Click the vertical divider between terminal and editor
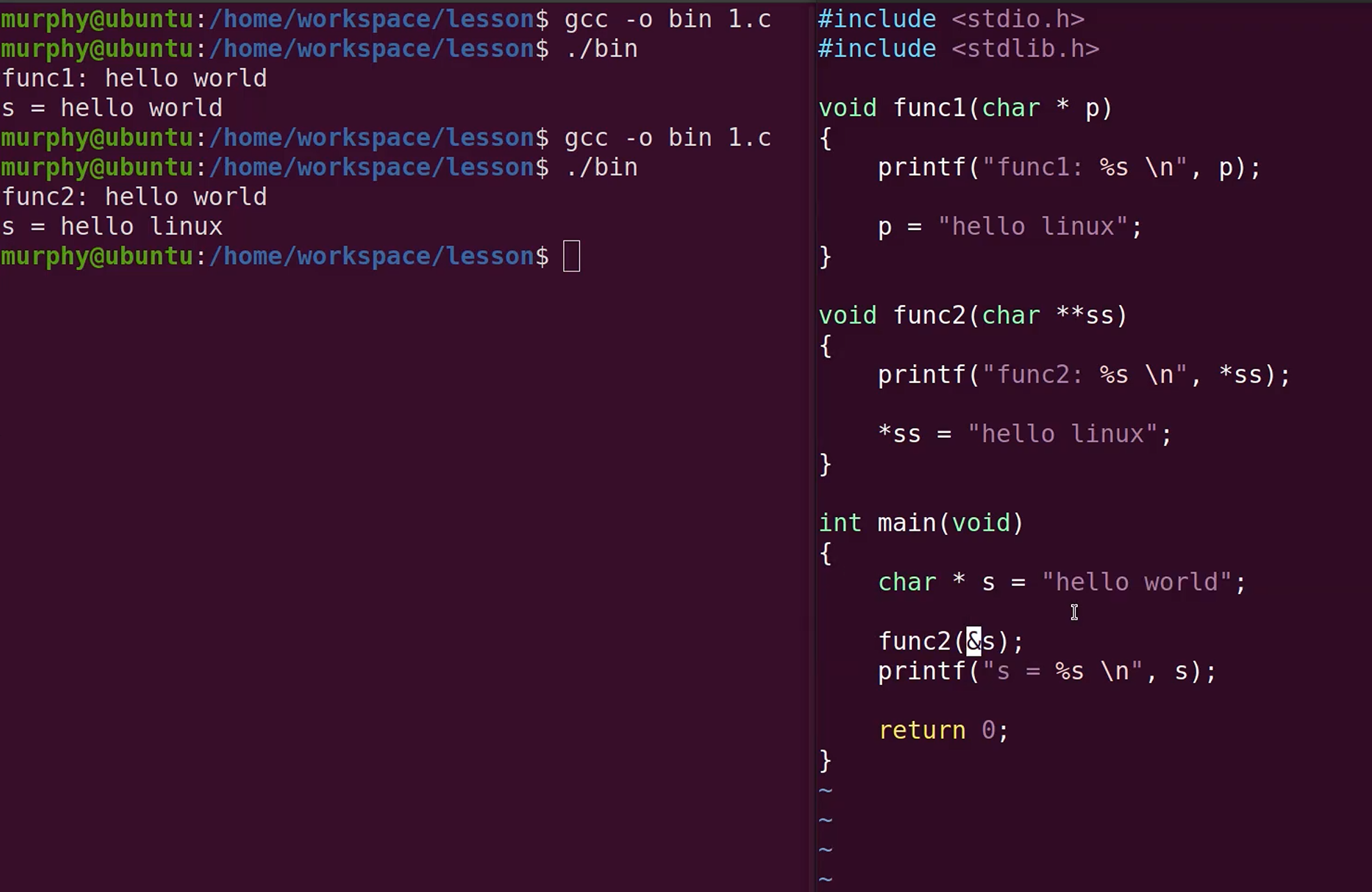Image resolution: width=1372 pixels, height=892 pixels. (x=813, y=446)
